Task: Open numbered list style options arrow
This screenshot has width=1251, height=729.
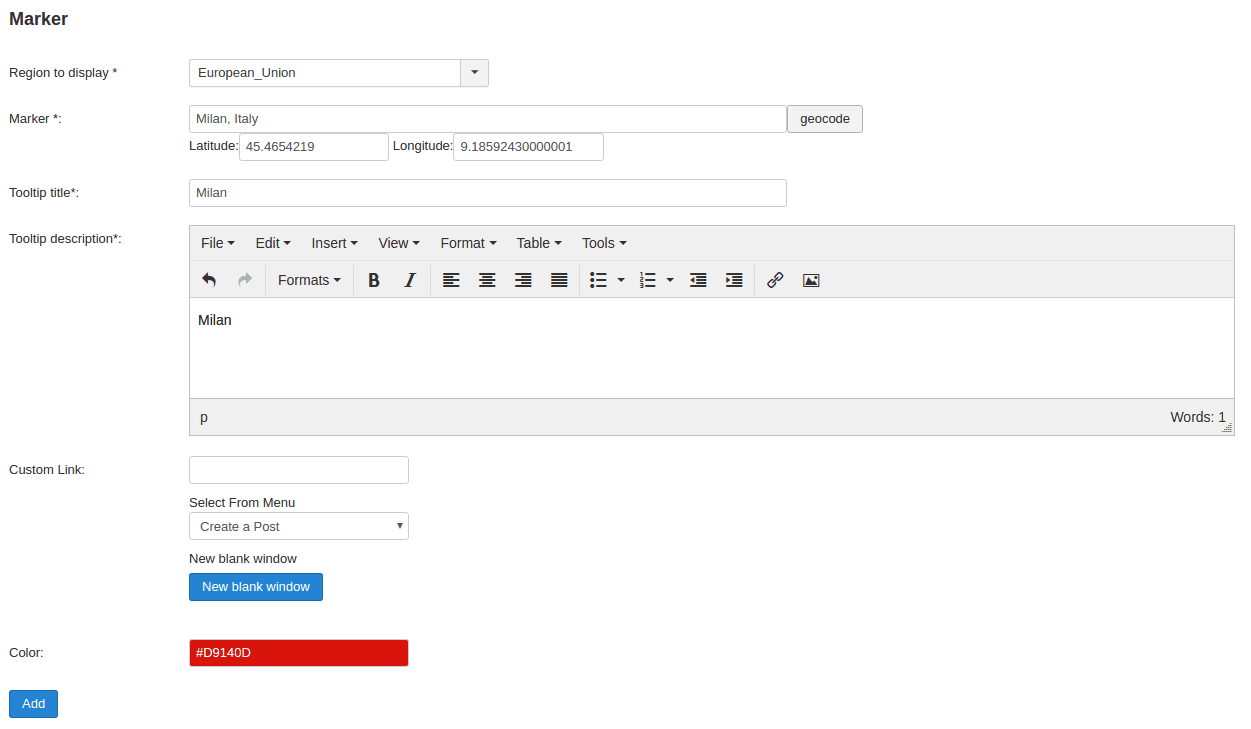Action: point(670,280)
